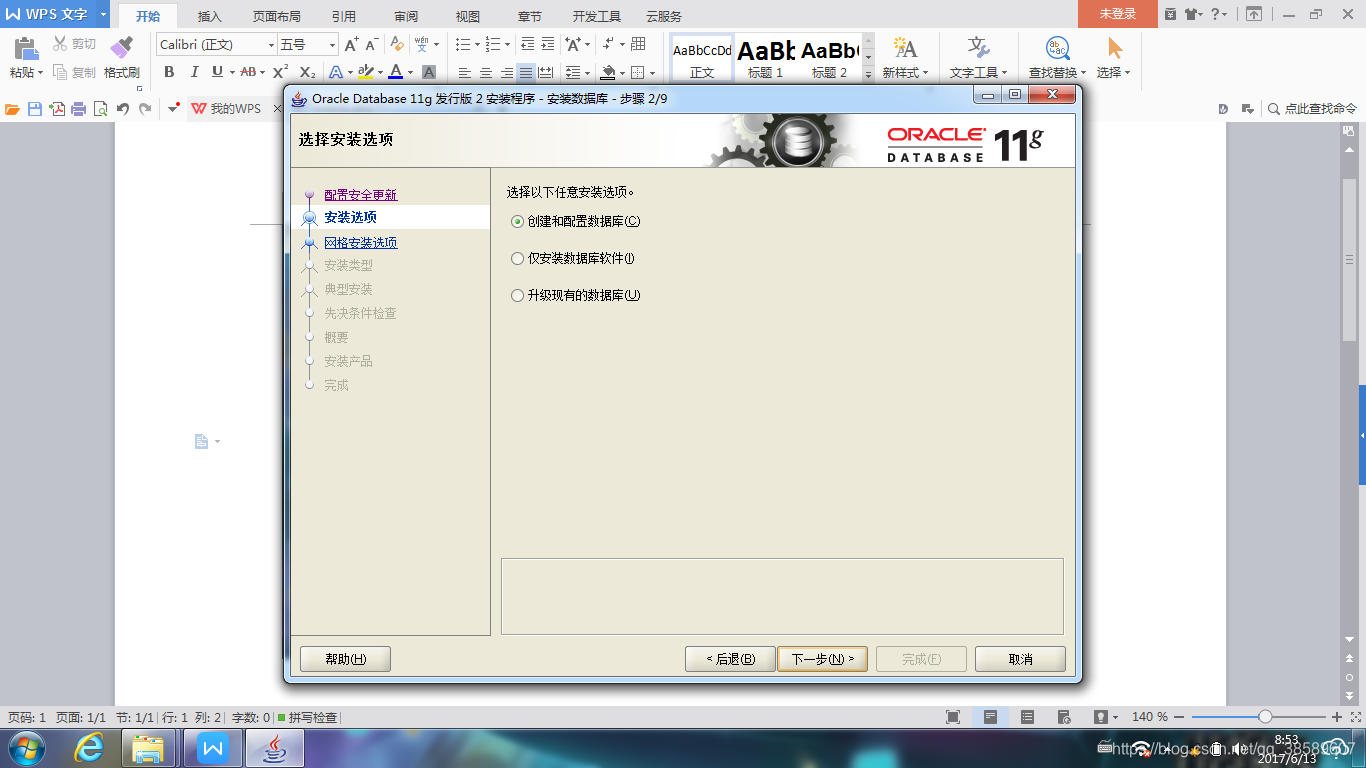The width and height of the screenshot is (1366, 768).
Task: Click the print icon in quick toolbar
Action: (x=79, y=109)
